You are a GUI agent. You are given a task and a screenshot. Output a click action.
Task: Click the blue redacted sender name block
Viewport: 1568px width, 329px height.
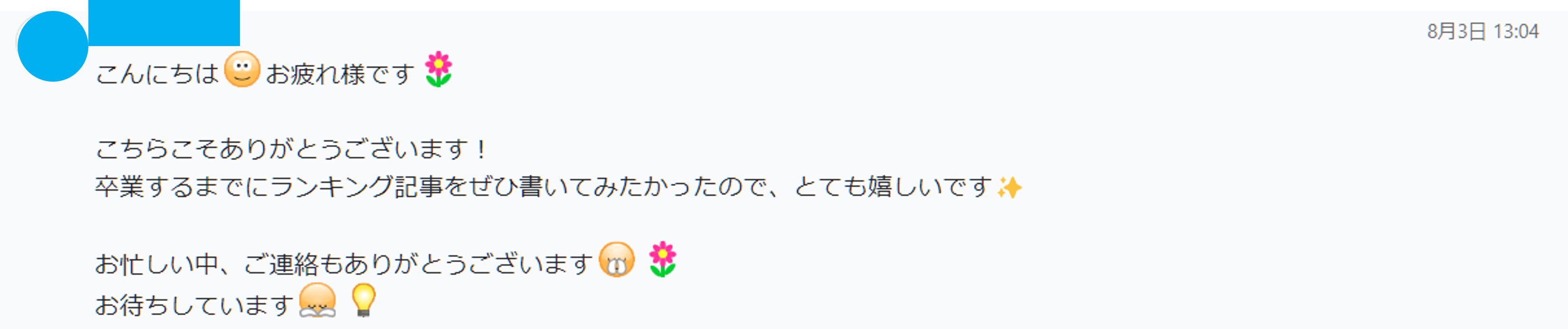pos(164,22)
